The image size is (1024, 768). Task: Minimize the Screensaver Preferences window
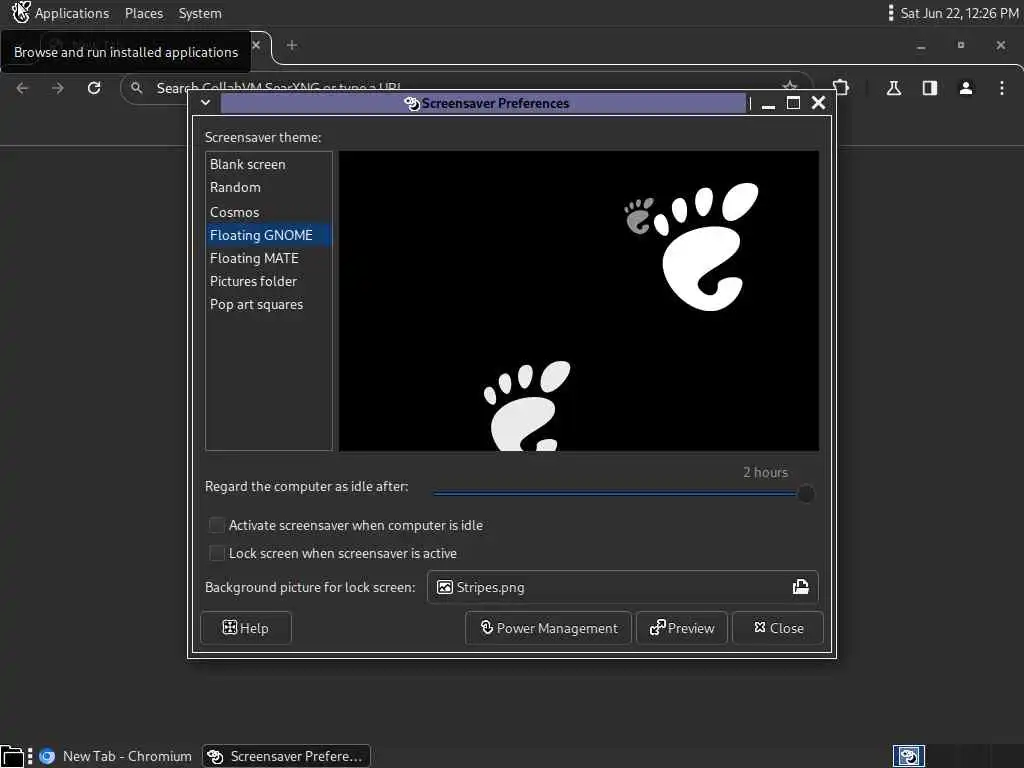tap(768, 103)
